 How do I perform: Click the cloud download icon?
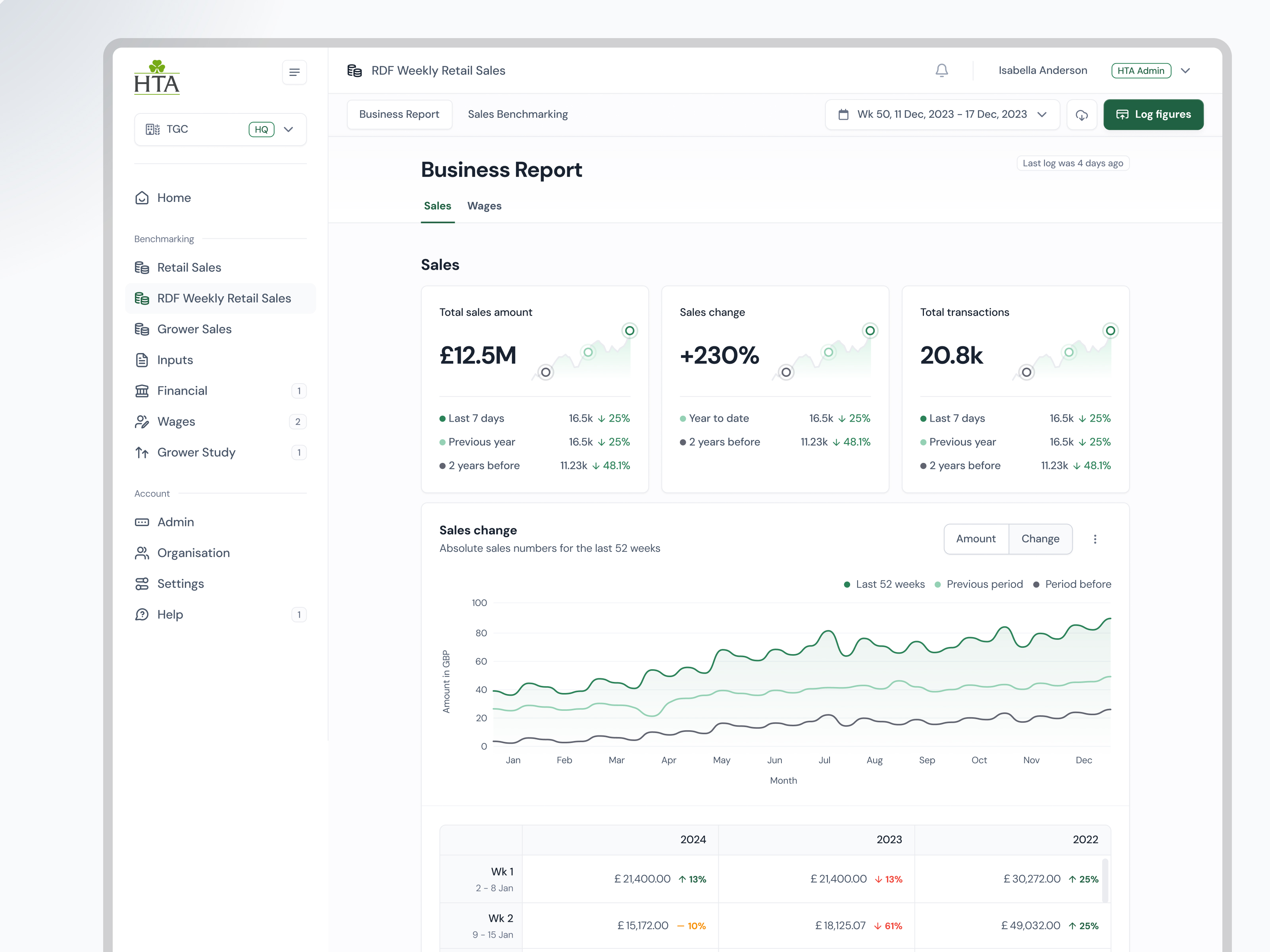pos(1081,115)
